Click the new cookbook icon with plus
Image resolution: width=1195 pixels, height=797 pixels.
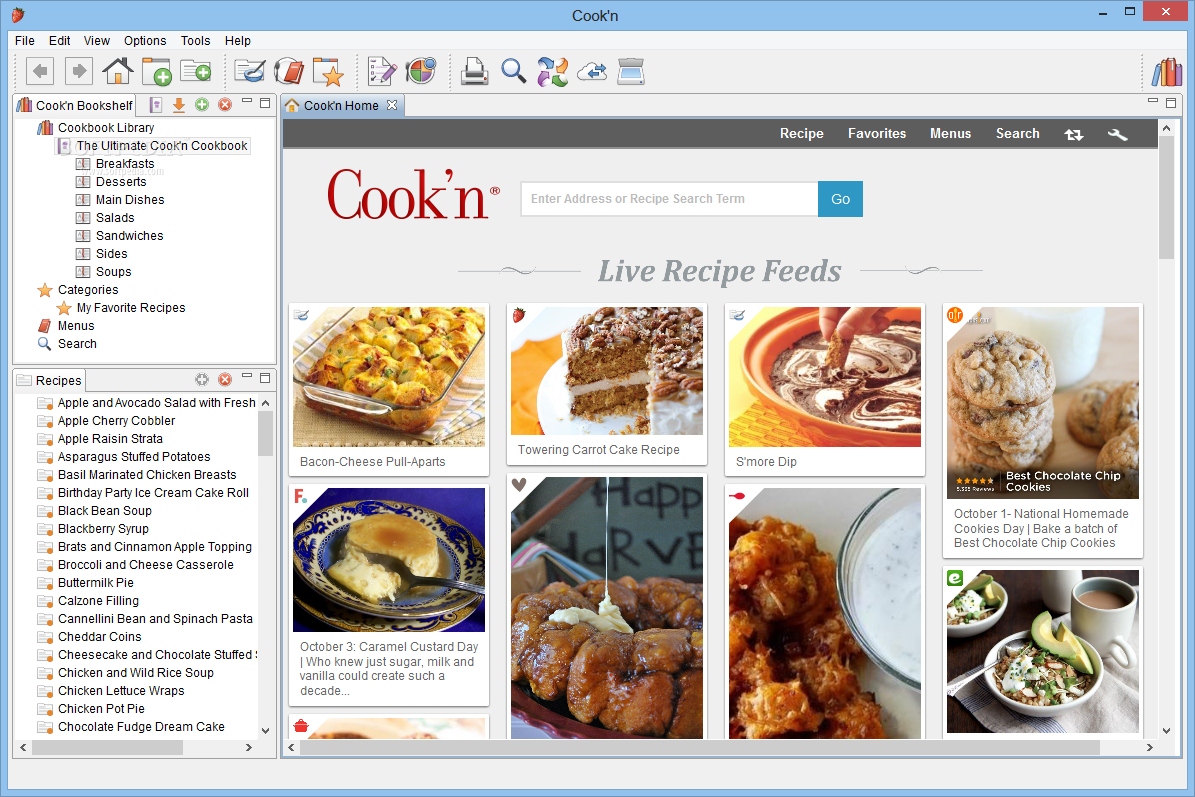(x=157, y=72)
